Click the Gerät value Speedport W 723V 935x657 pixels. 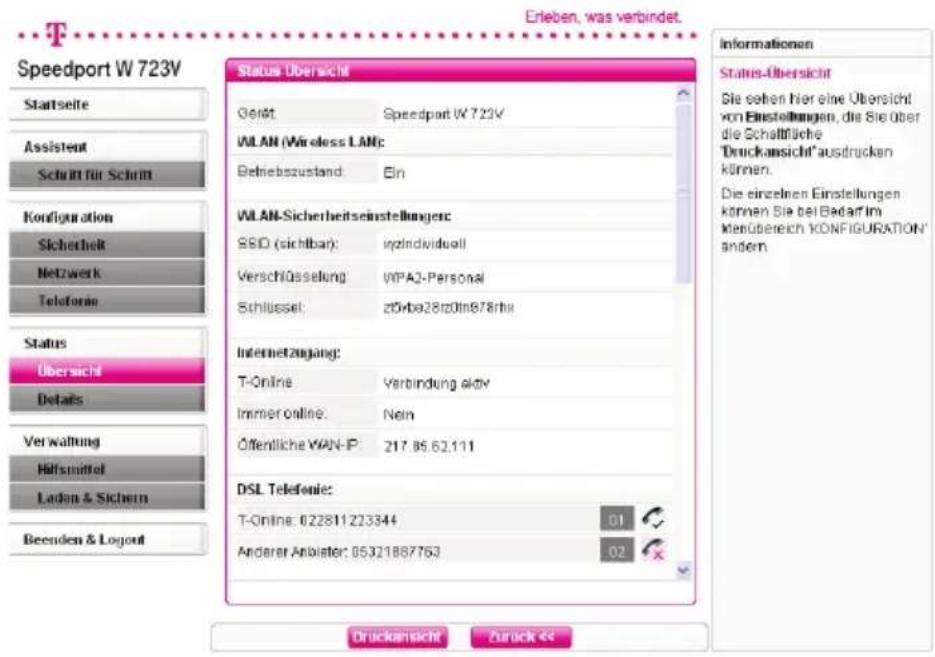click(x=443, y=113)
